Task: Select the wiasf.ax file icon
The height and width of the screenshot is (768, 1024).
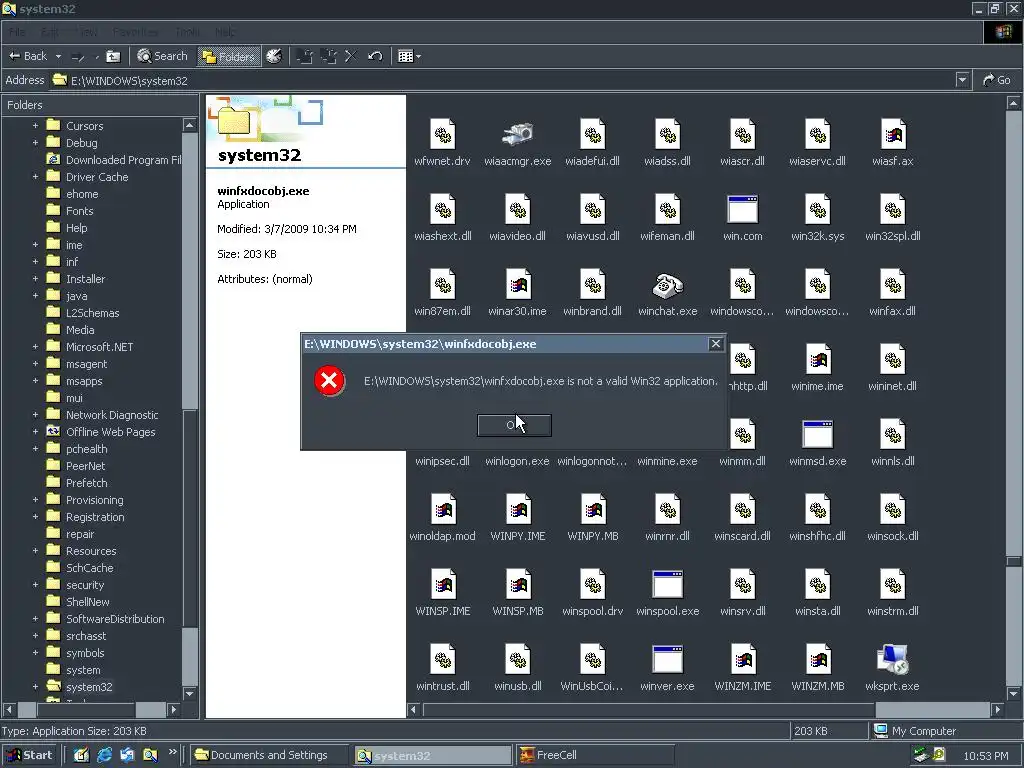Action: click(893, 135)
